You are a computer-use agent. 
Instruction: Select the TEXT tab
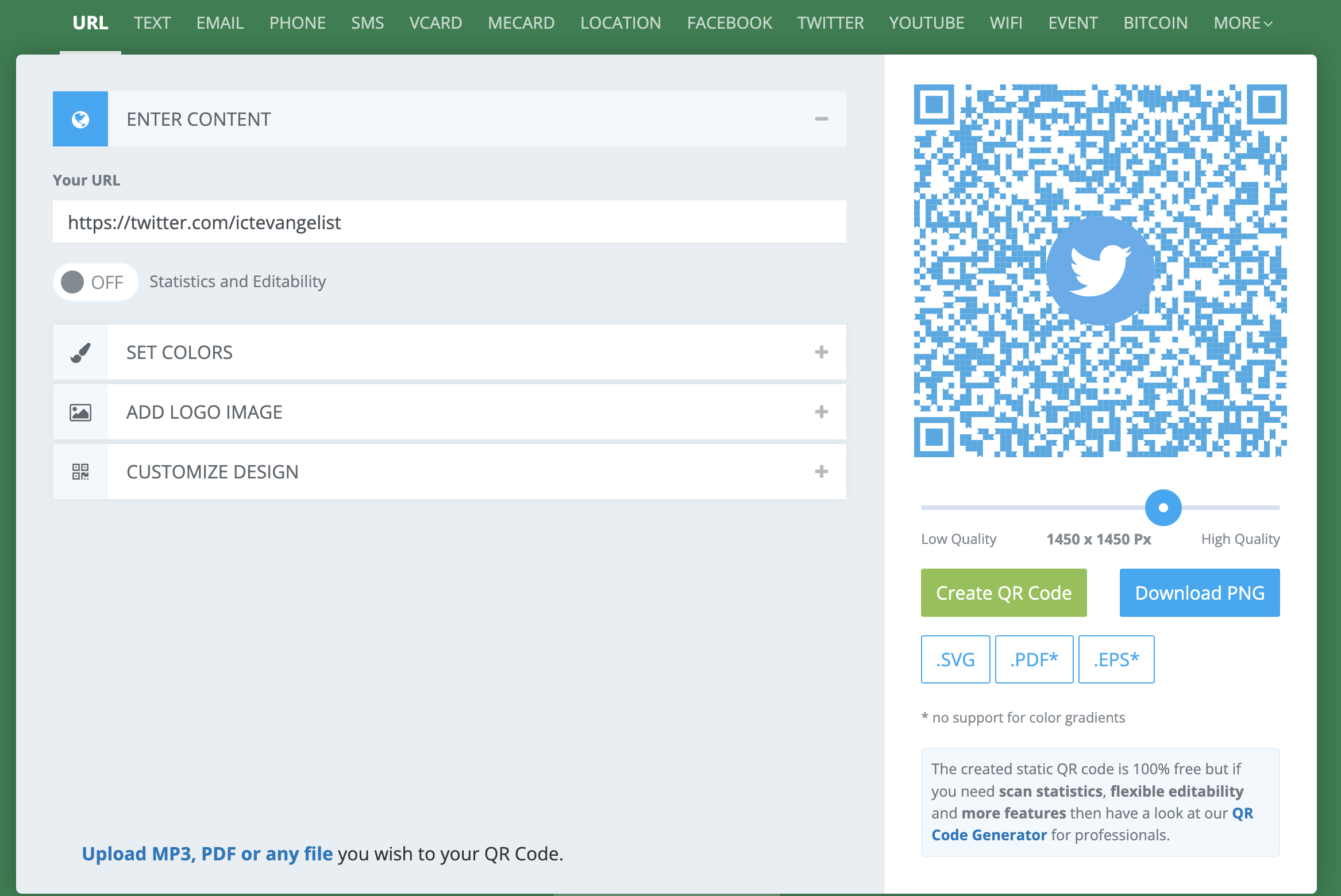click(x=153, y=22)
